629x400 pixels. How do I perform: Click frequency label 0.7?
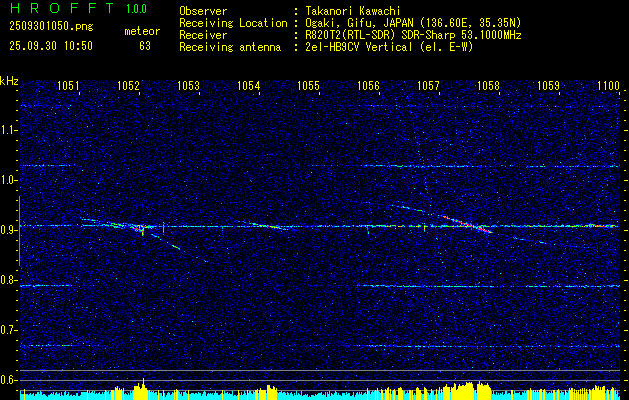pos(7,330)
